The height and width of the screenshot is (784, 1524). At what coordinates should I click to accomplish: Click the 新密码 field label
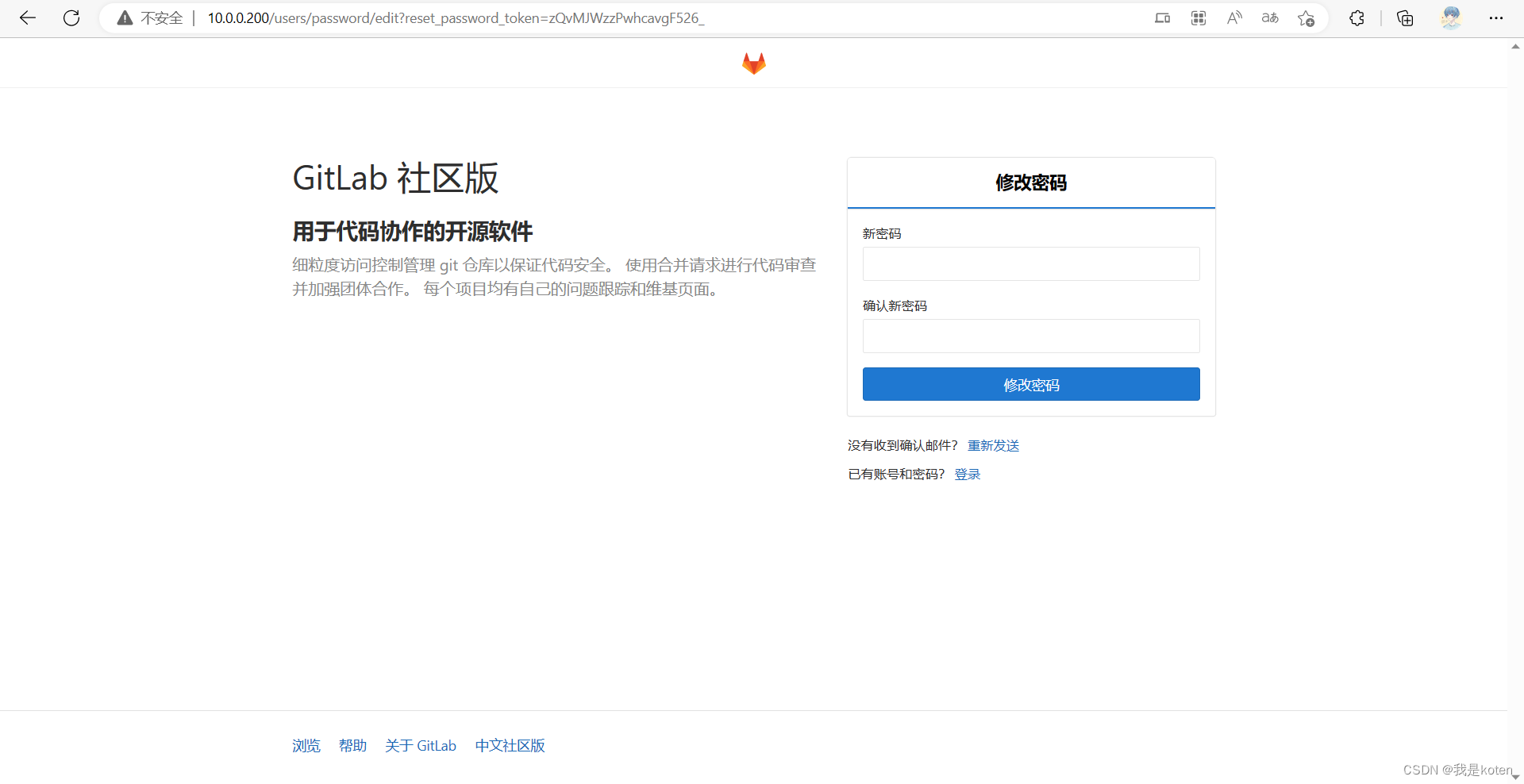(x=882, y=234)
